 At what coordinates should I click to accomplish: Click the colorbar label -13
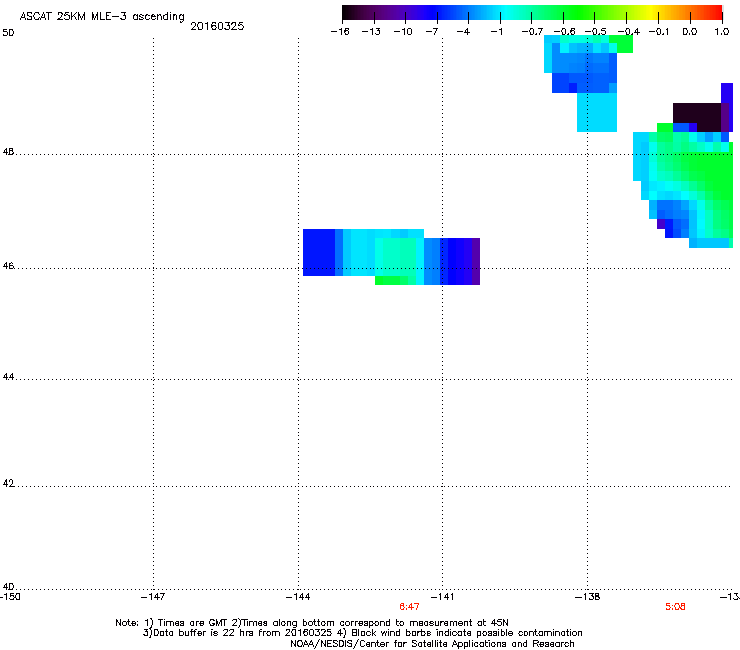click(x=371, y=32)
